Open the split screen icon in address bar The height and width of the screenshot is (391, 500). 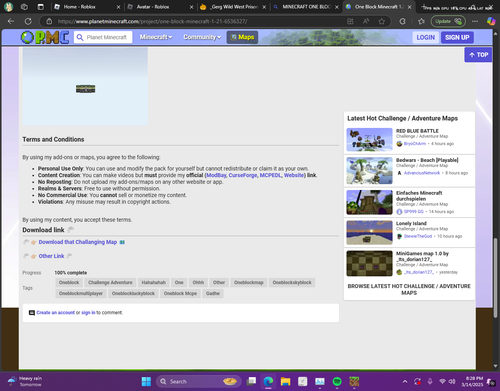click(x=350, y=21)
